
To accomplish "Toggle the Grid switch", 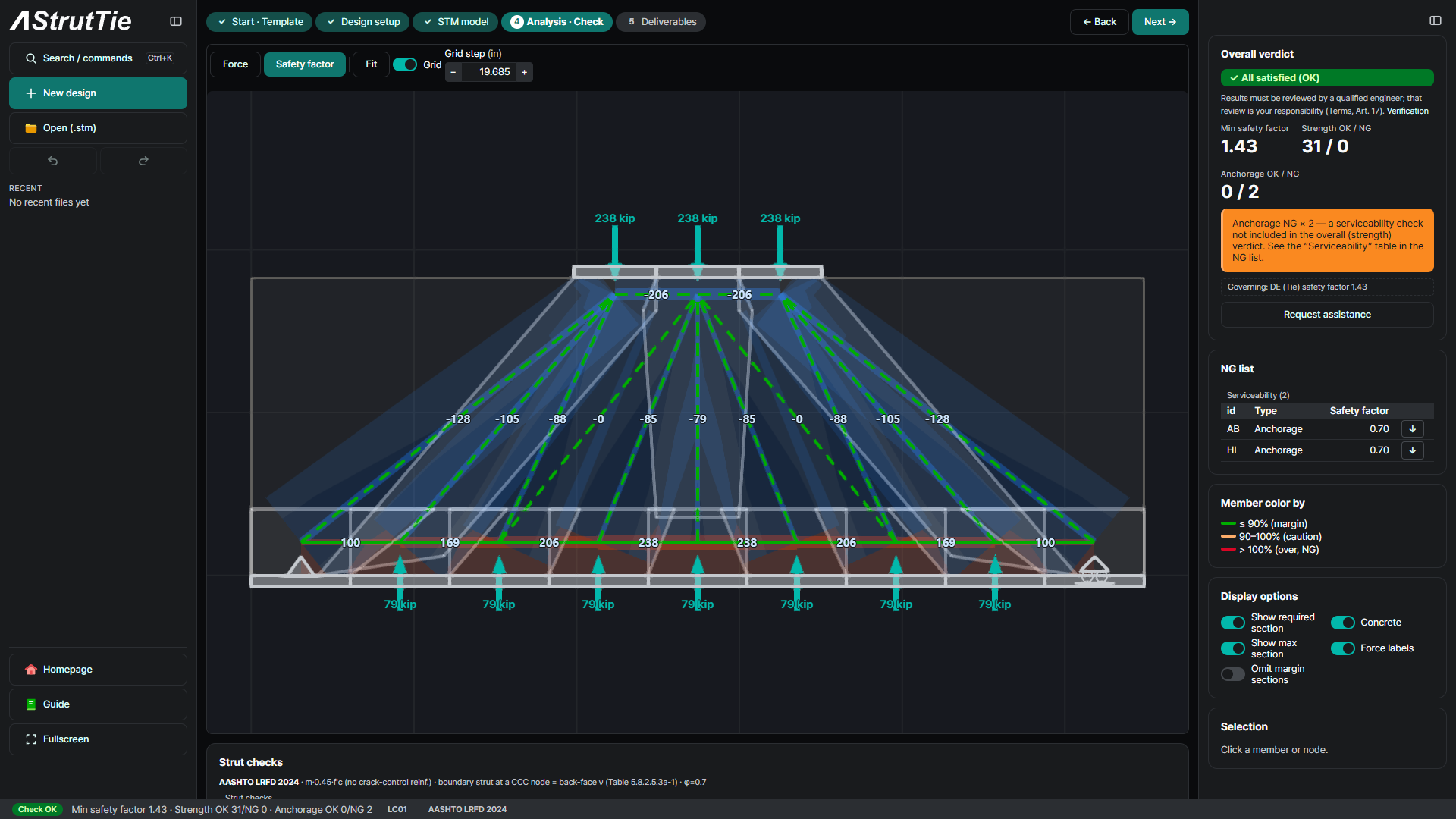I will [x=405, y=65].
